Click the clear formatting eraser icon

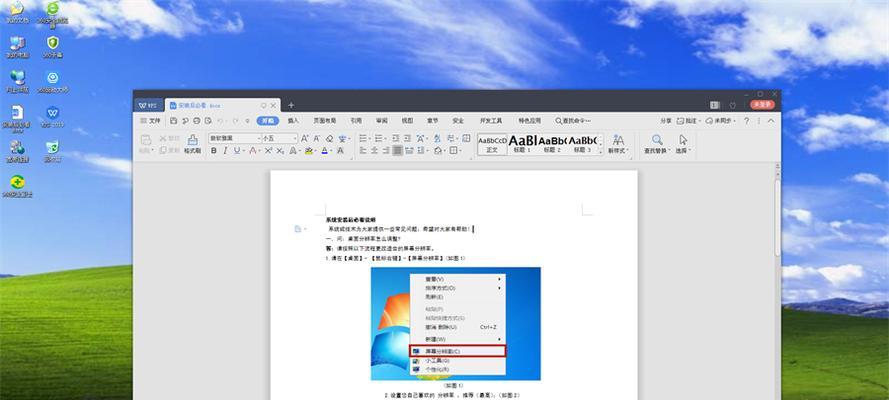pos(329,138)
